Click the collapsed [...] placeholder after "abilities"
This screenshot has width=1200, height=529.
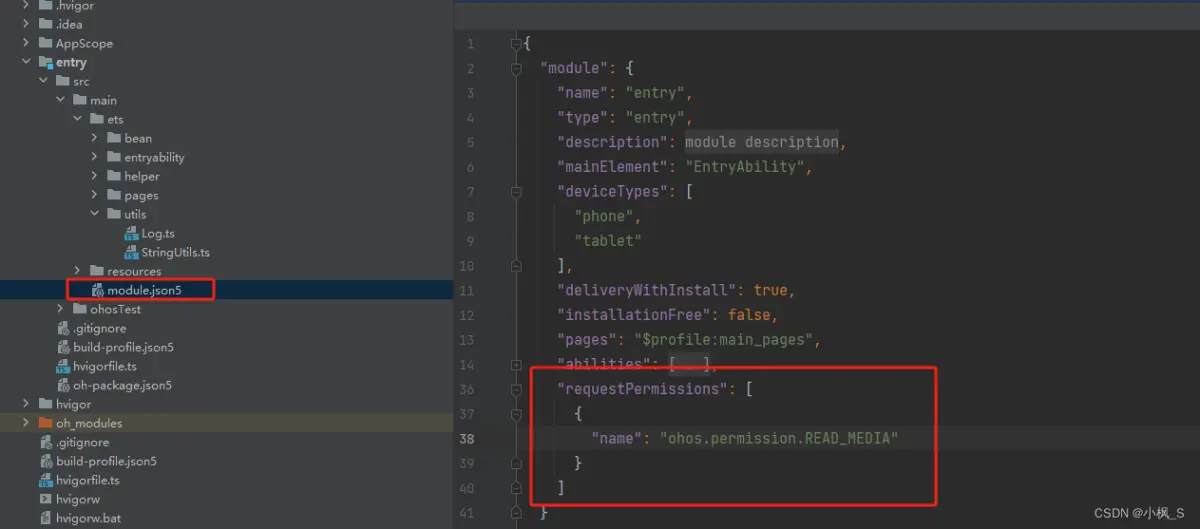690,364
